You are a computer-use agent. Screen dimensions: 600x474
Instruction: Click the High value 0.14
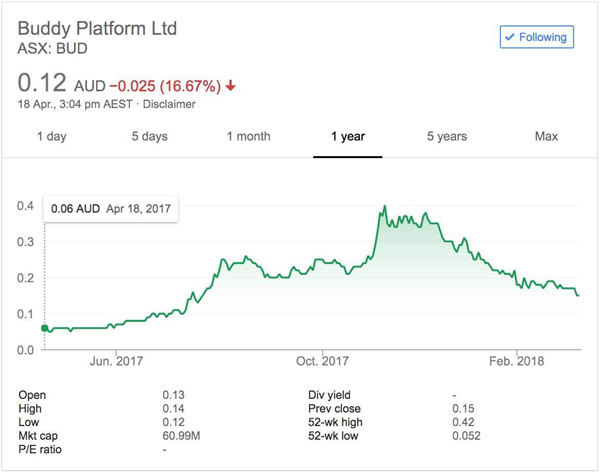click(173, 409)
